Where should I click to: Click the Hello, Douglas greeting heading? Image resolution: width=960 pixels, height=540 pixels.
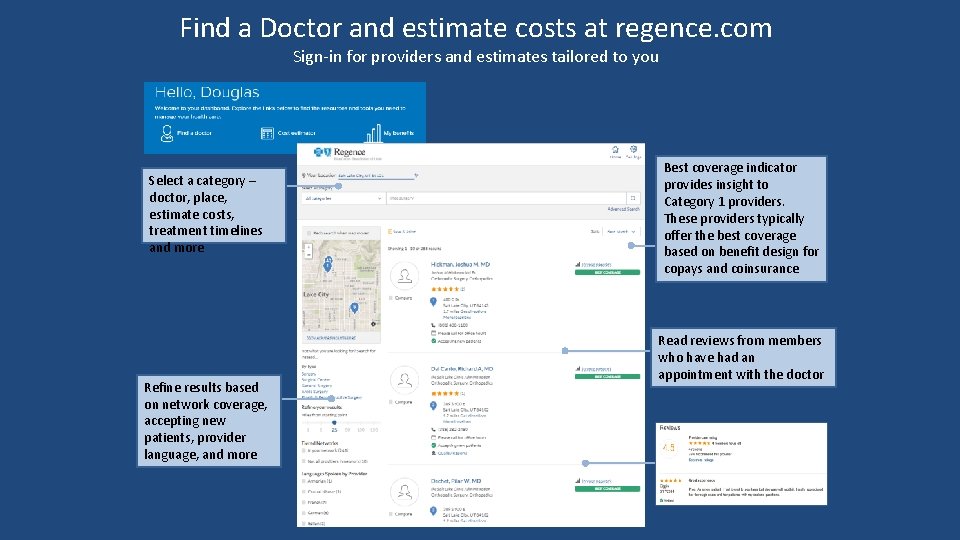pos(207,92)
